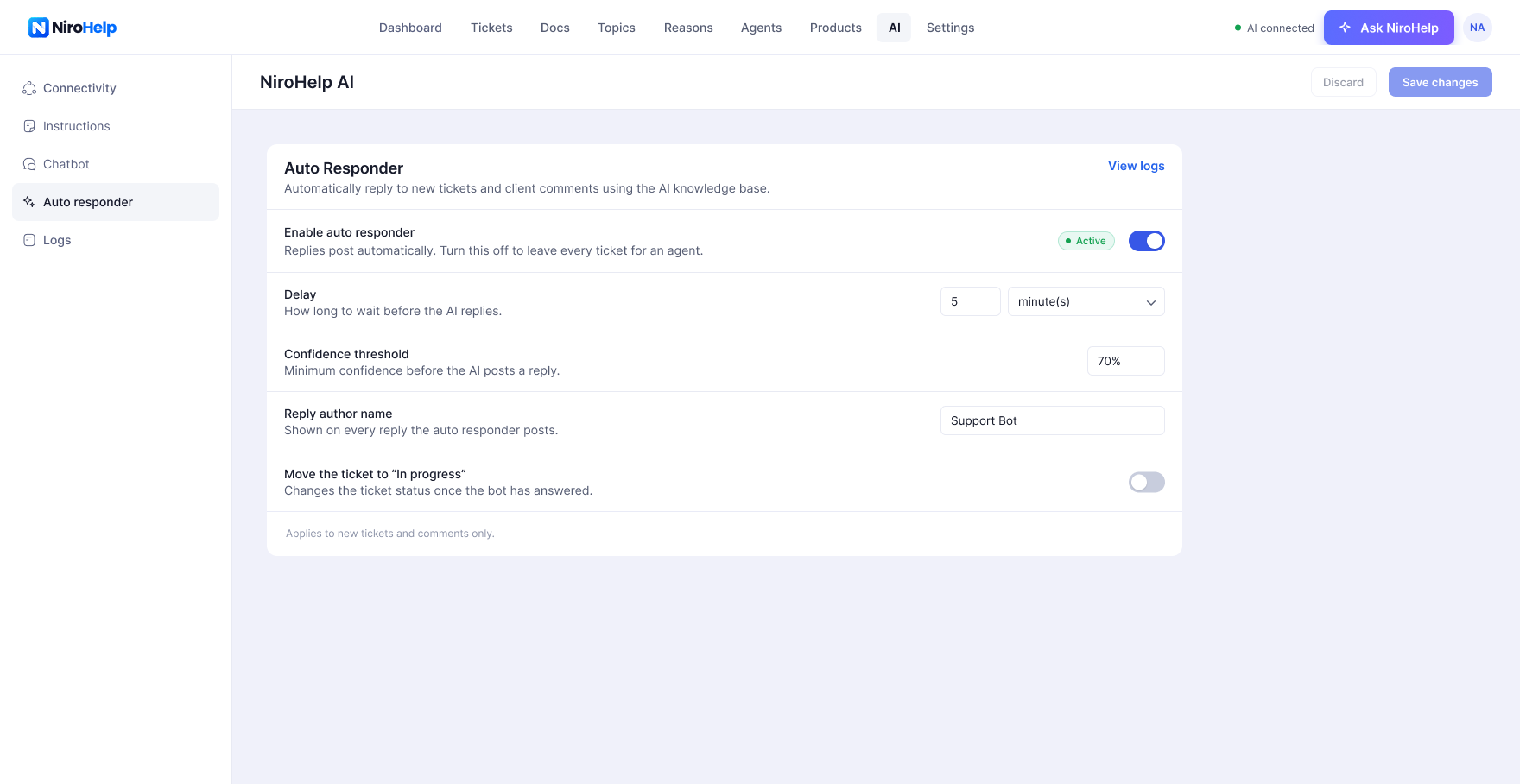This screenshot has height=784, width=1520.
Task: Click the sparkle icon in Ask NiroHelp
Action: coord(1345,28)
